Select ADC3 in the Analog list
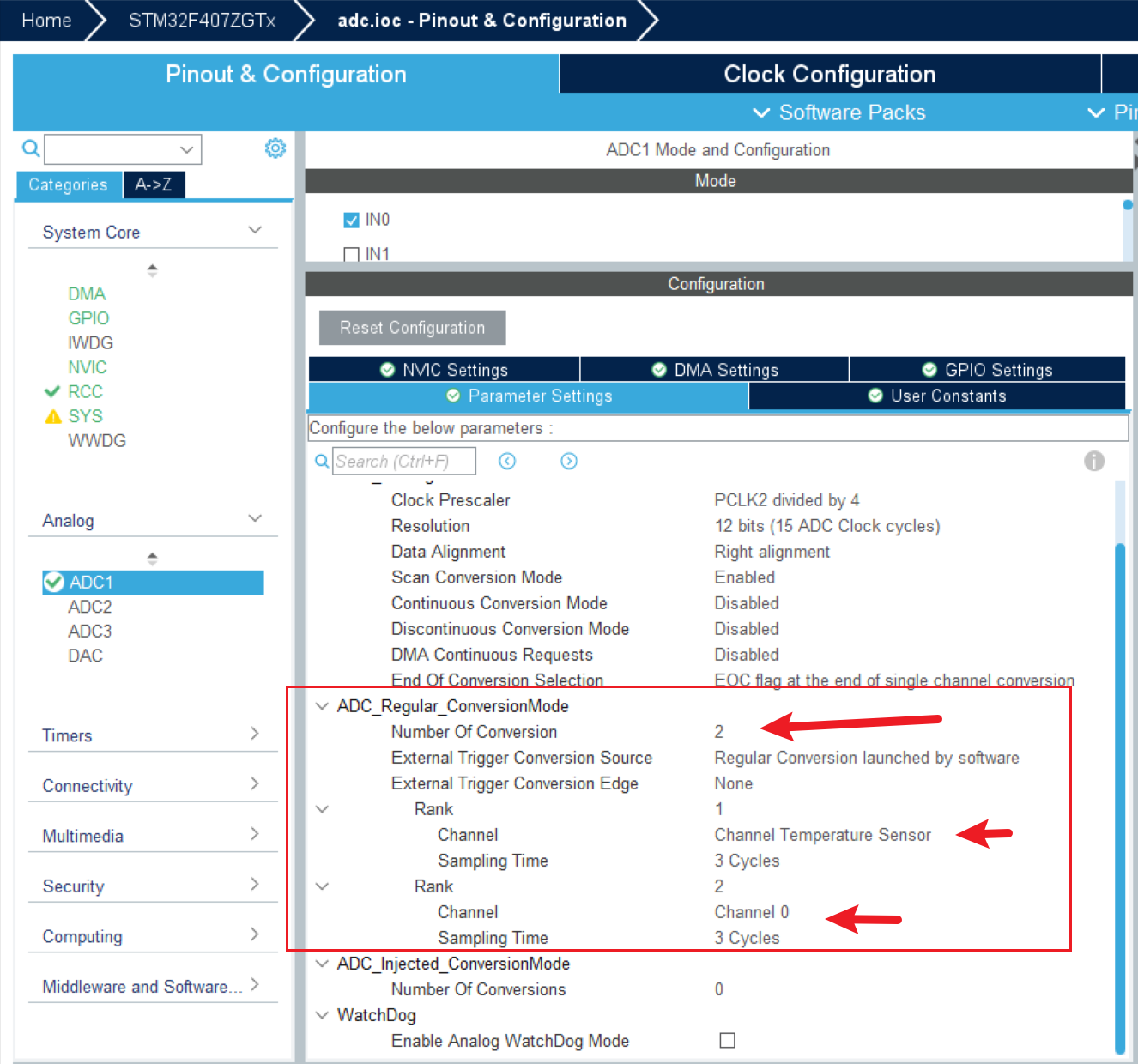This screenshot has width=1138, height=1064. point(90,631)
